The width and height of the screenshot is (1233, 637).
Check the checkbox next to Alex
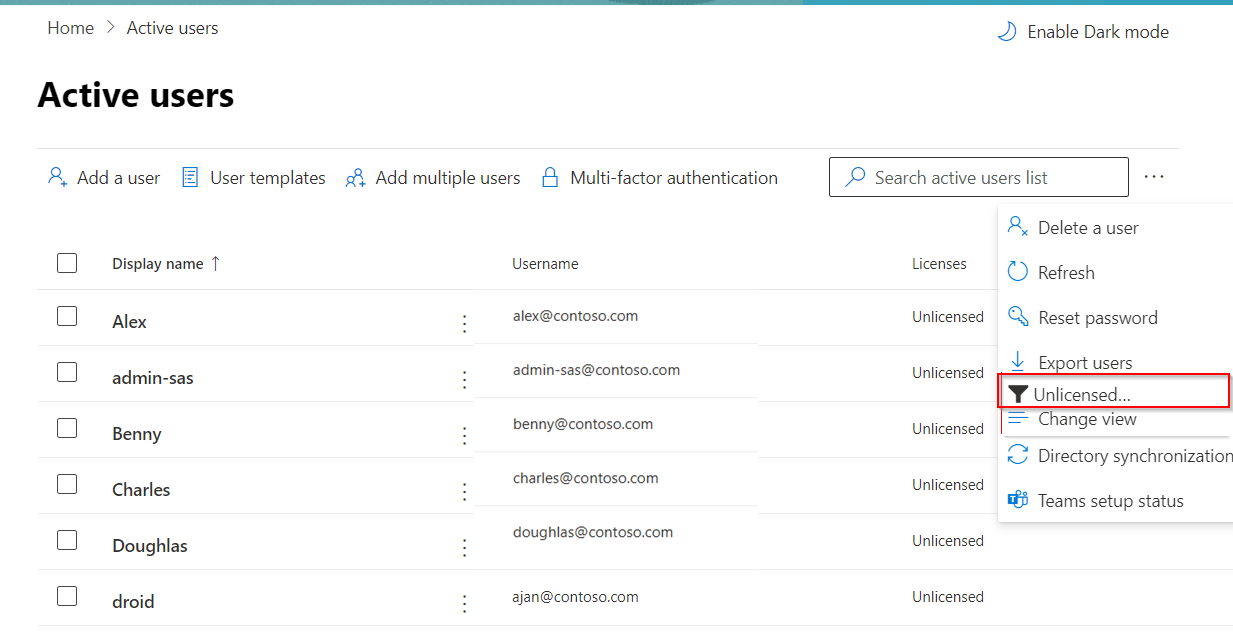pos(67,315)
